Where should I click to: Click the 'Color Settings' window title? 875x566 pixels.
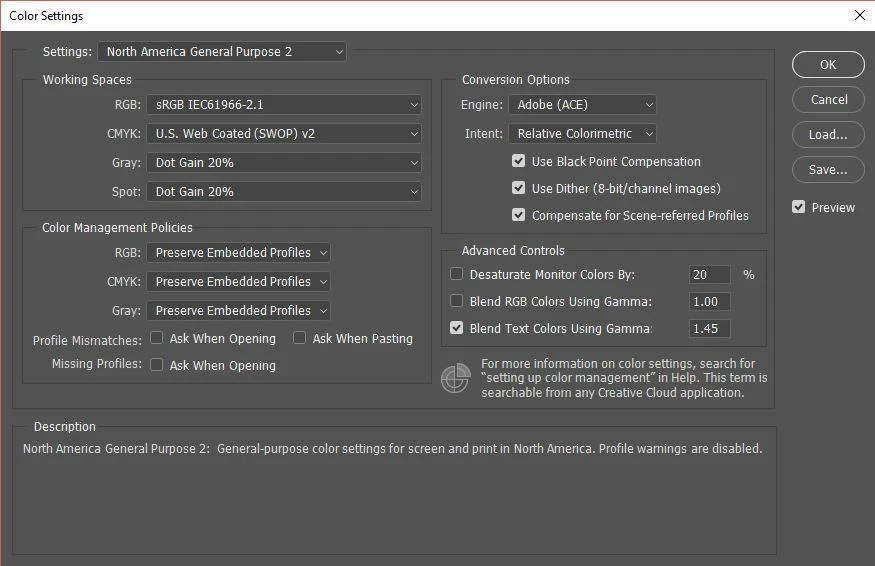click(x=46, y=16)
